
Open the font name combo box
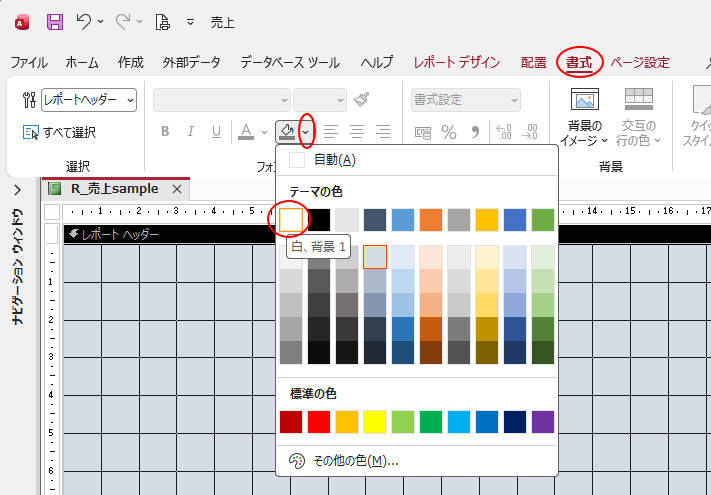(x=222, y=100)
